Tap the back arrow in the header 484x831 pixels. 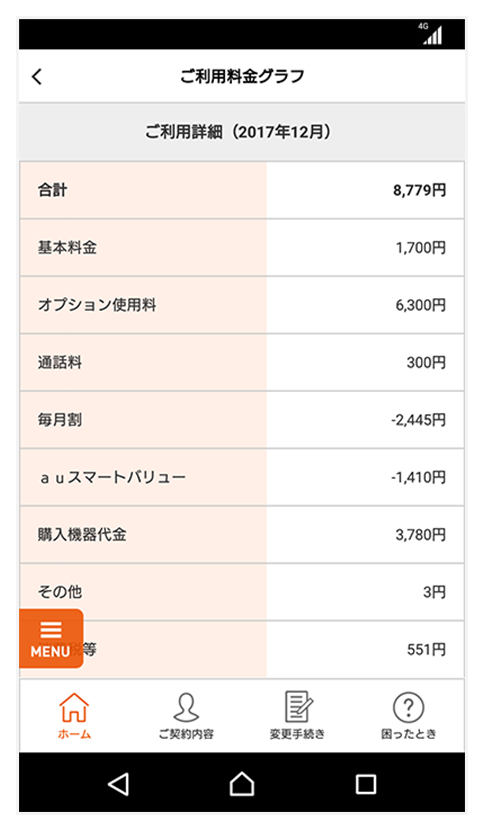click(37, 77)
